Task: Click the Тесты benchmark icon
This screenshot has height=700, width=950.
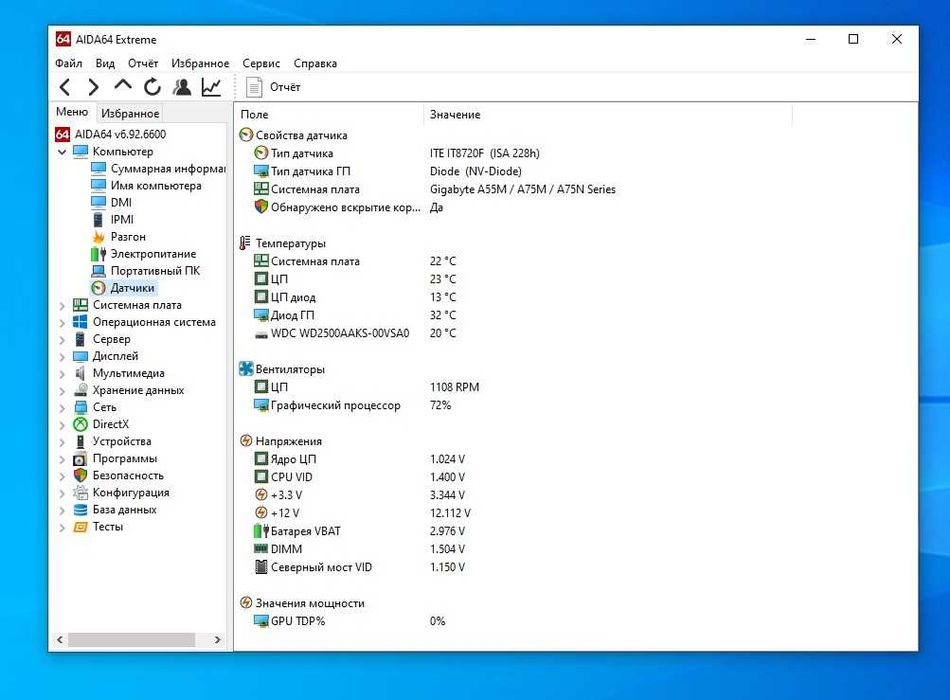Action: pos(81,527)
